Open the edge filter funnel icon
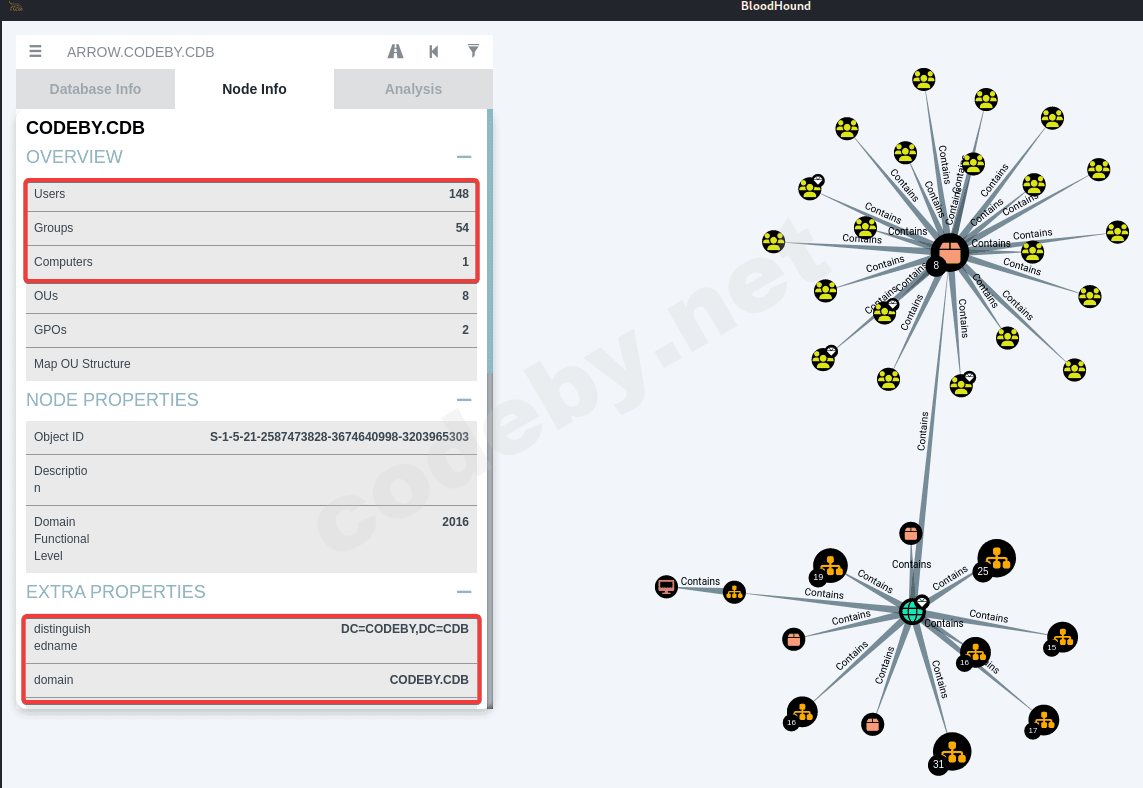Viewport: 1143px width, 788px height. [473, 50]
